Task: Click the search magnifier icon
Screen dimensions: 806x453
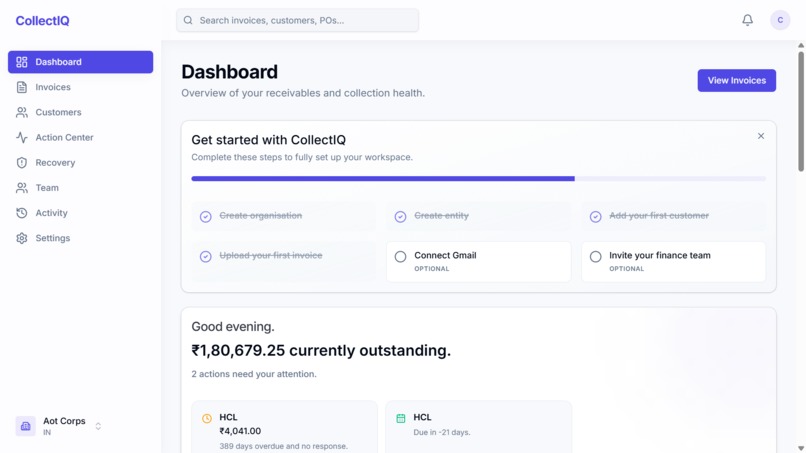Action: point(188,20)
